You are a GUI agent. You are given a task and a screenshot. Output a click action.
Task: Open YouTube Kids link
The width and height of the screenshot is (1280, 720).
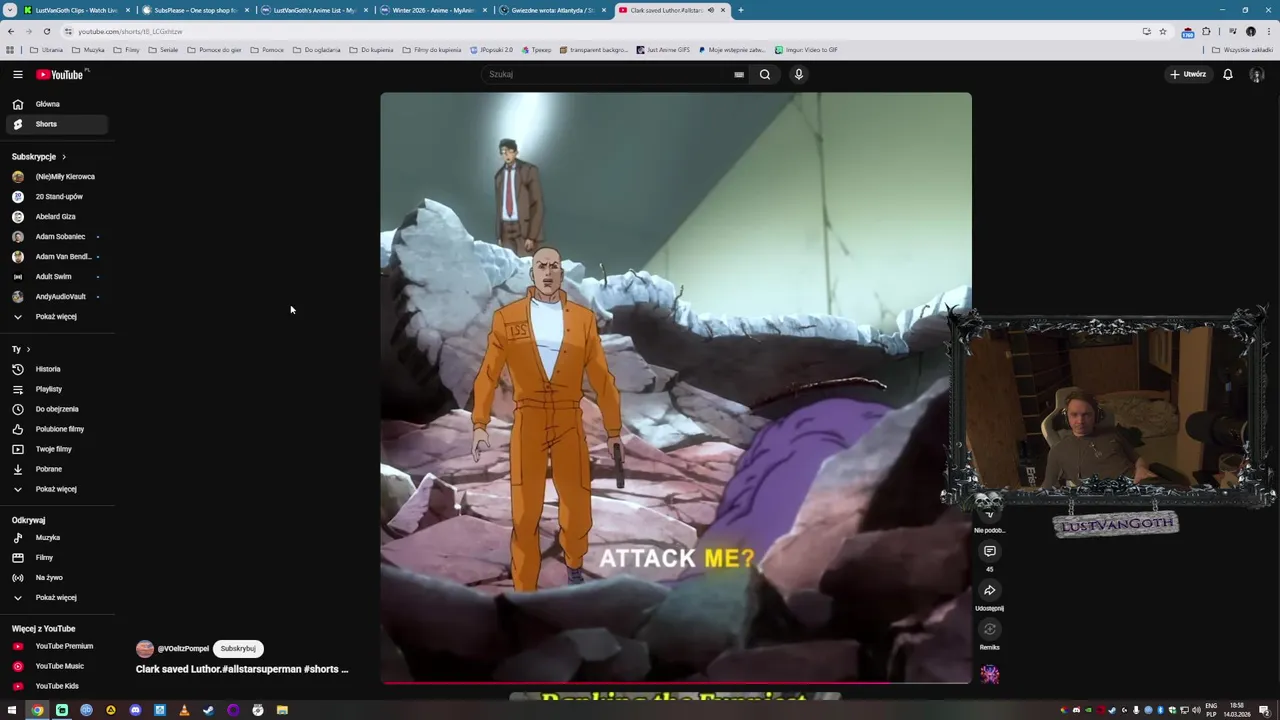click(57, 686)
